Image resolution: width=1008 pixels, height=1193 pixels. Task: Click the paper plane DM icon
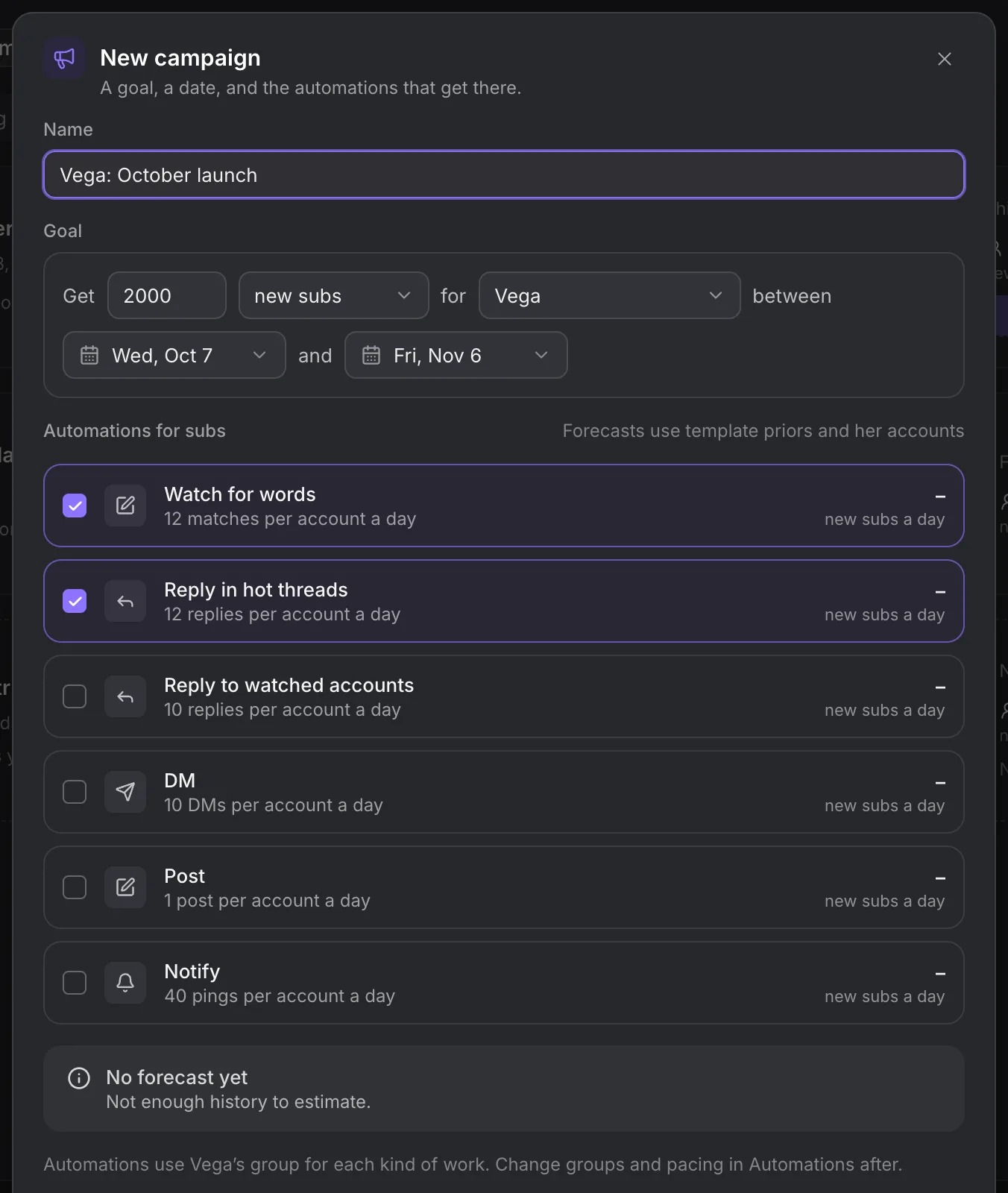click(125, 792)
